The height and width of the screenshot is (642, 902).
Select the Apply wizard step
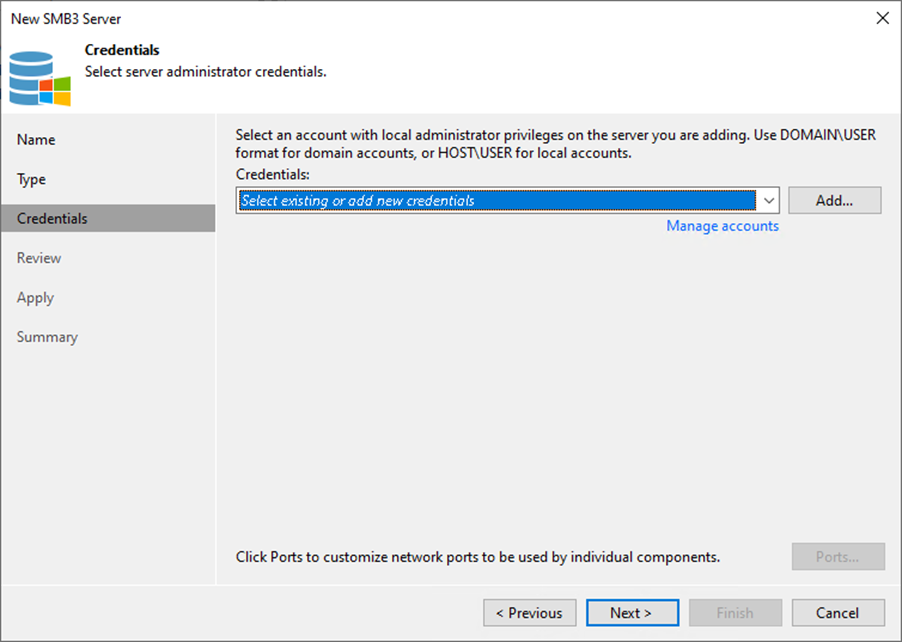click(x=35, y=298)
